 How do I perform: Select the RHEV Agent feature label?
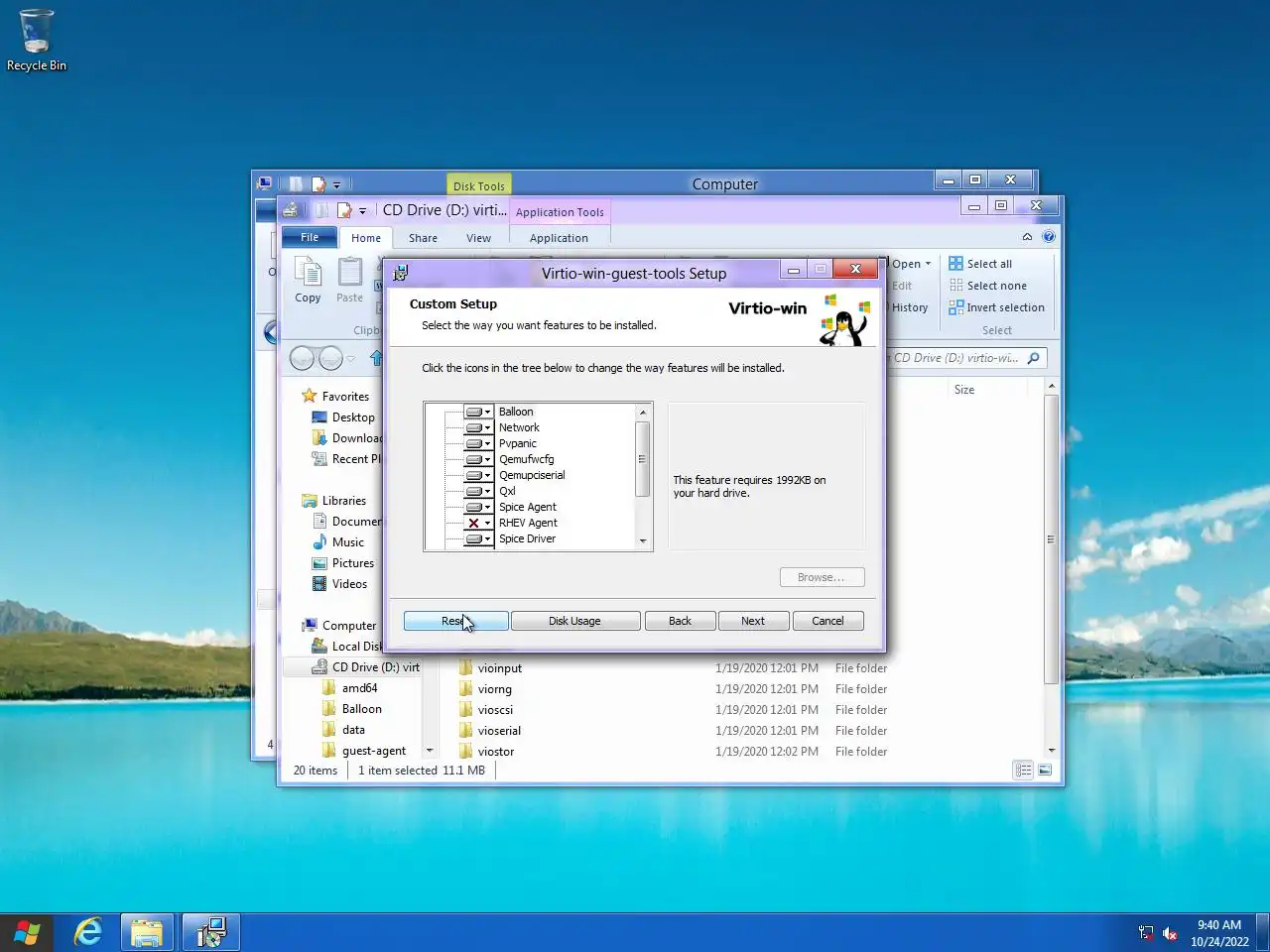528,523
